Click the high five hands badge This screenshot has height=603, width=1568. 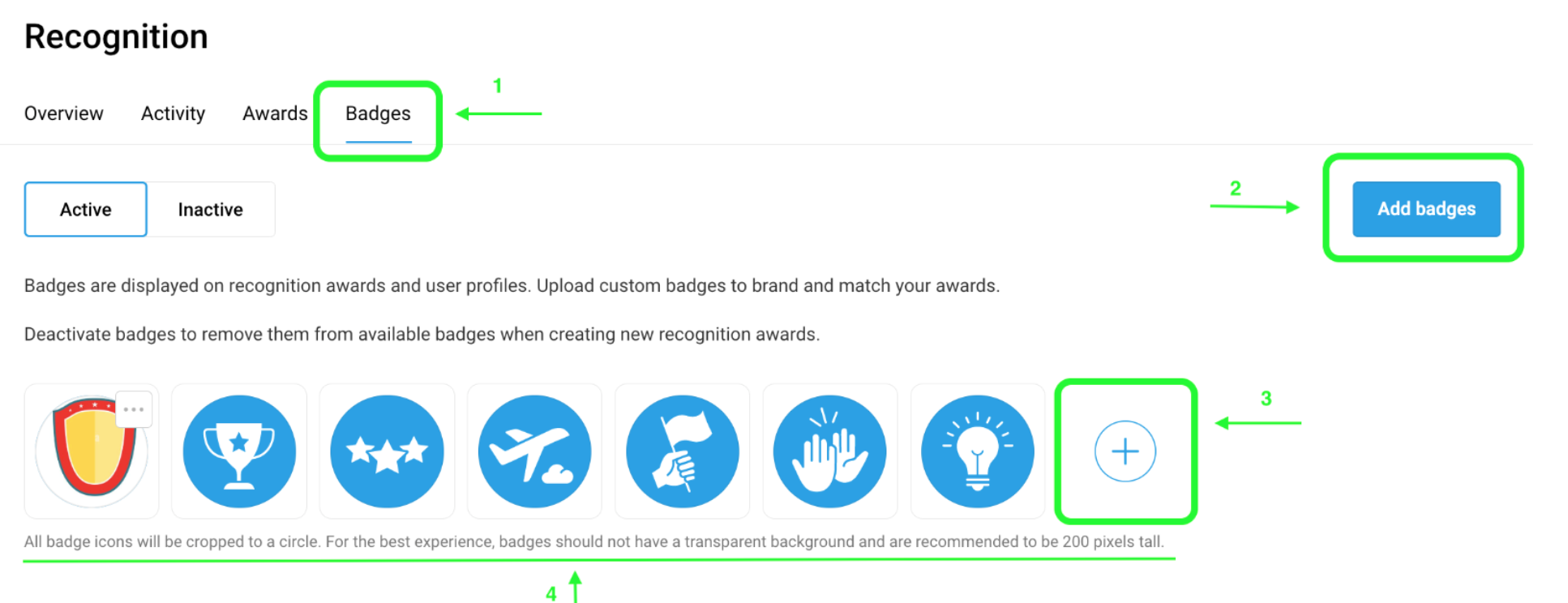[829, 451]
